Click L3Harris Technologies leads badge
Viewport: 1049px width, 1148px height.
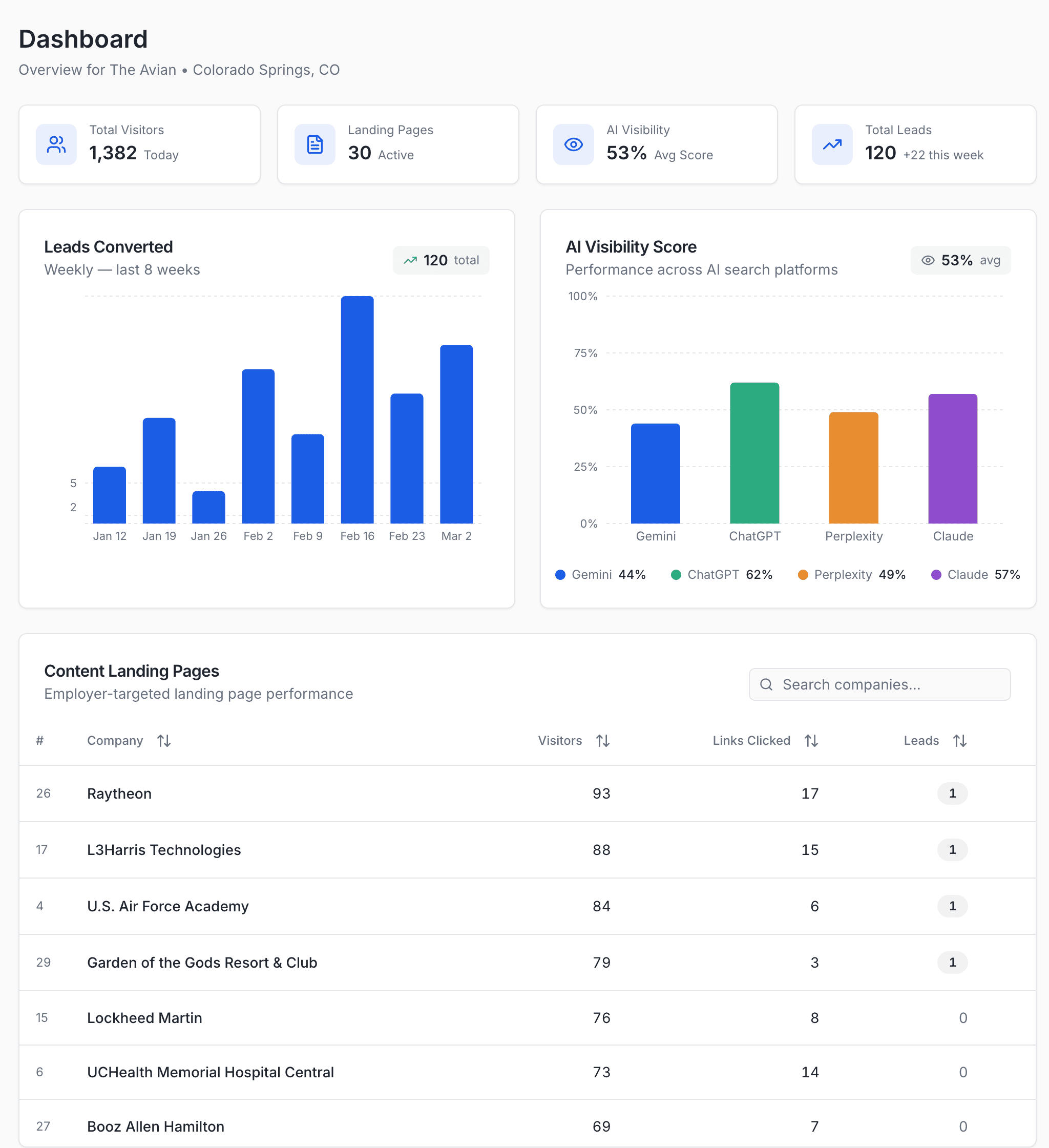pyautogui.click(x=953, y=850)
